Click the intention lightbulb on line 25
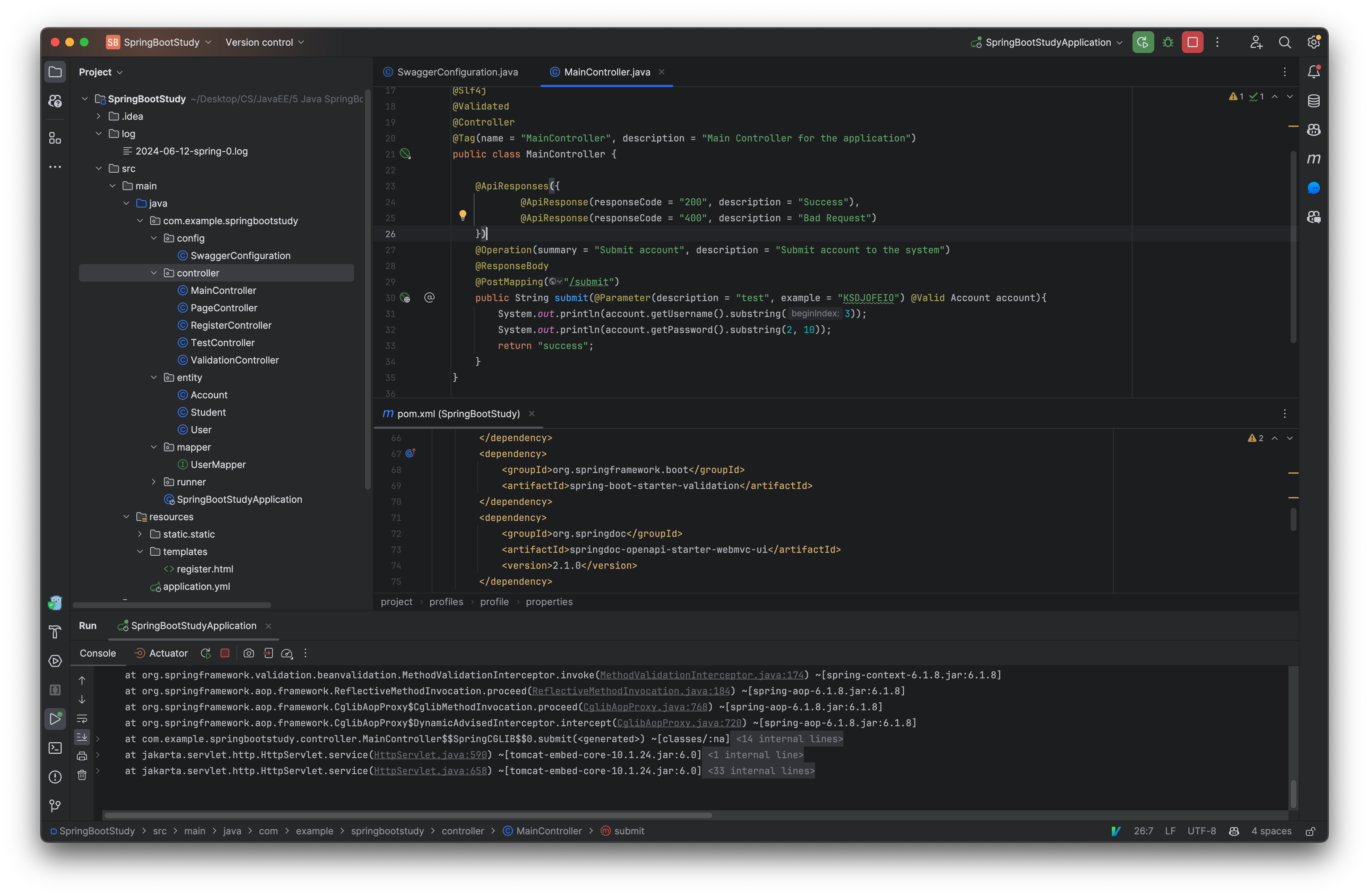 click(462, 216)
